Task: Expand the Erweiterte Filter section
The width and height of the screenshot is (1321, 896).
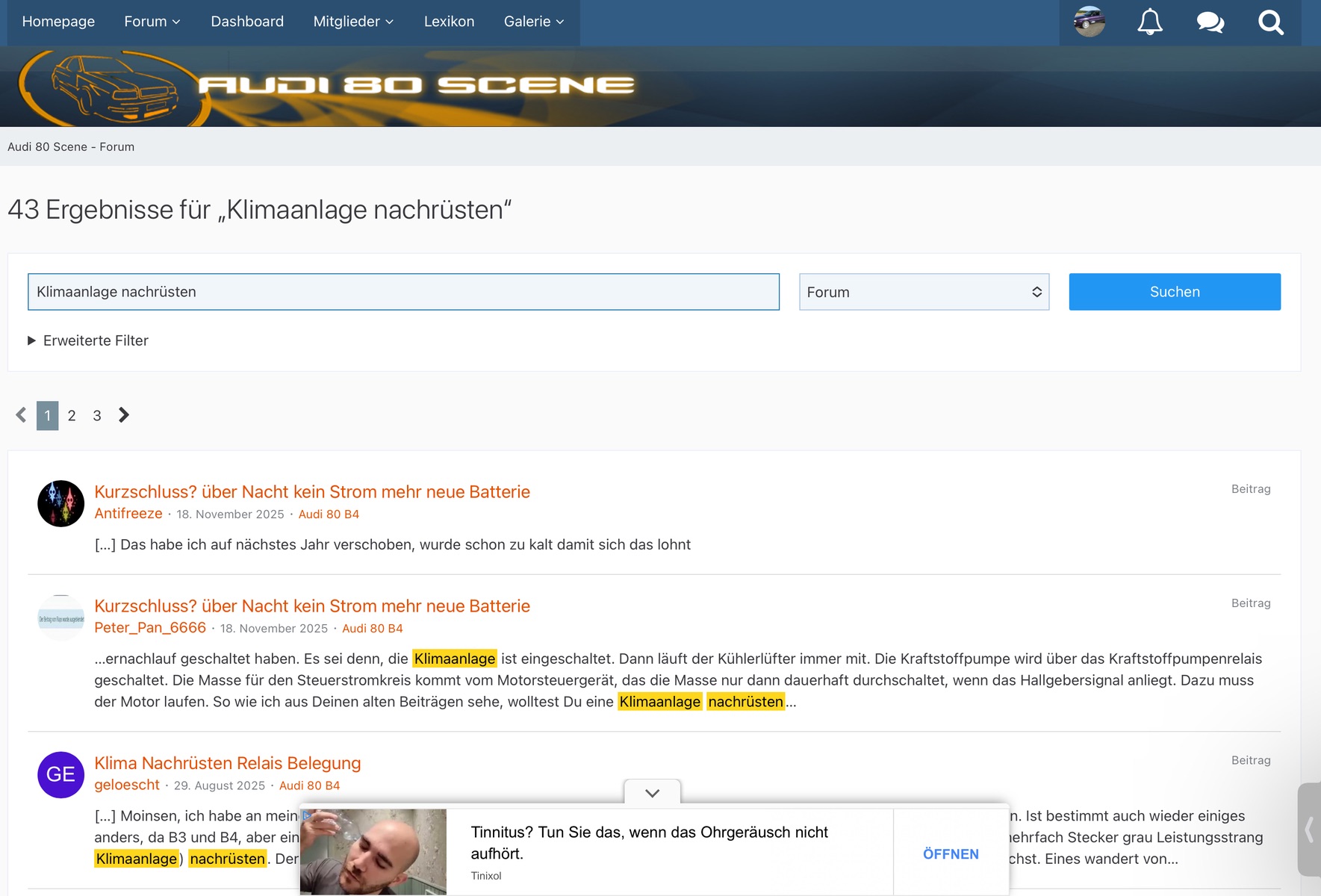Action: coord(88,340)
